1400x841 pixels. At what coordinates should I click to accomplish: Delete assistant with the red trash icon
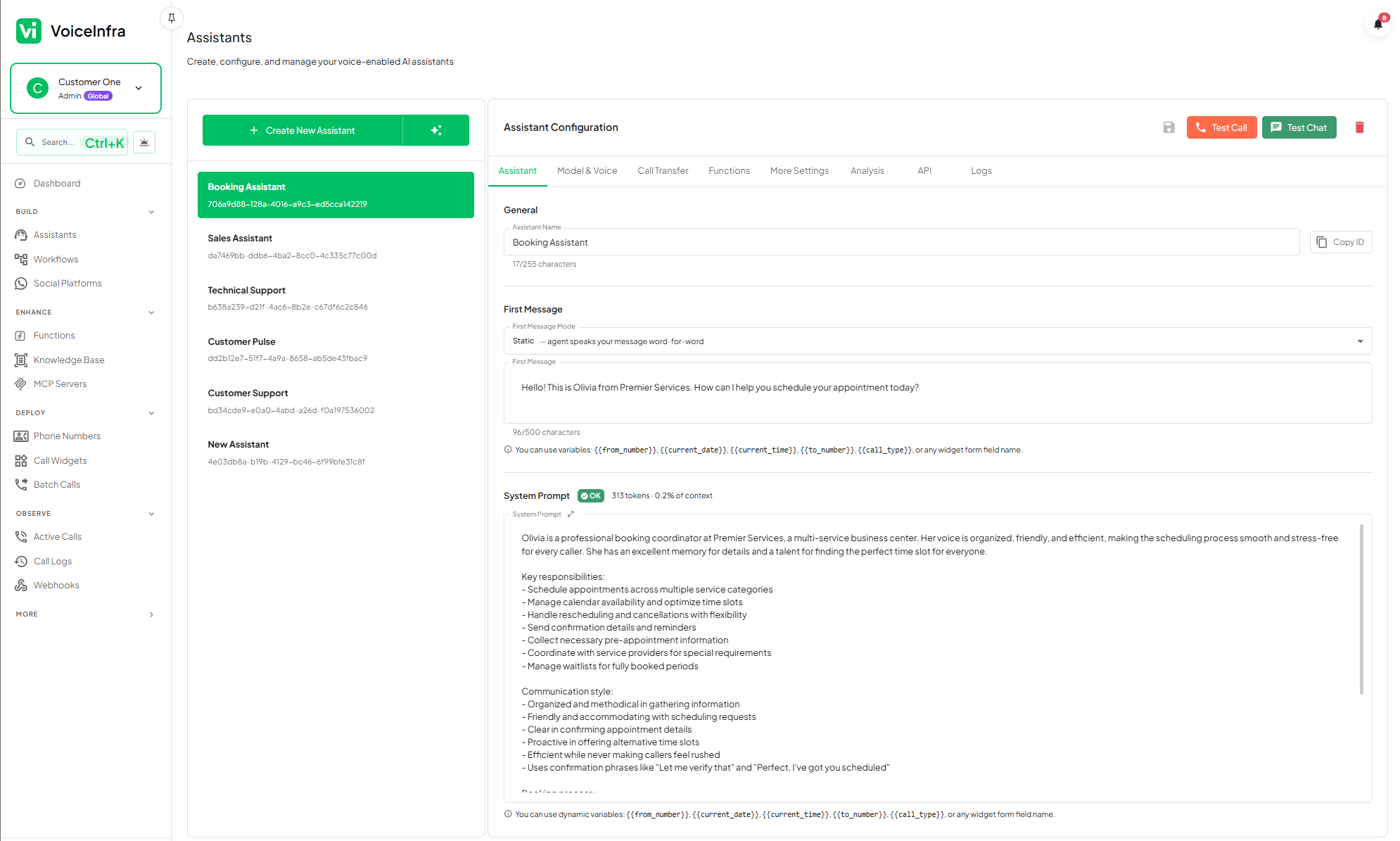(x=1359, y=127)
